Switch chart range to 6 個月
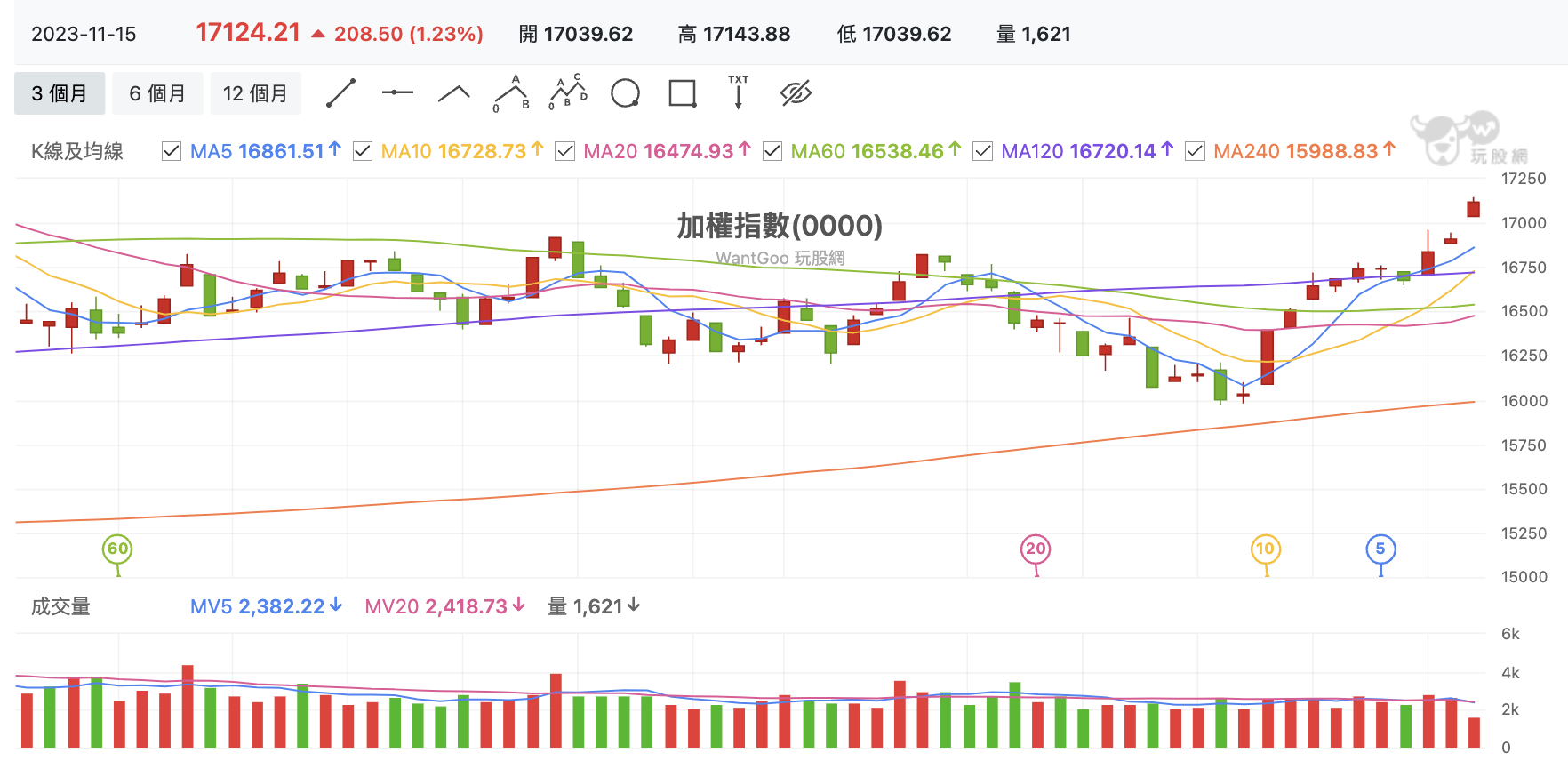This screenshot has width=1568, height=761. click(158, 93)
